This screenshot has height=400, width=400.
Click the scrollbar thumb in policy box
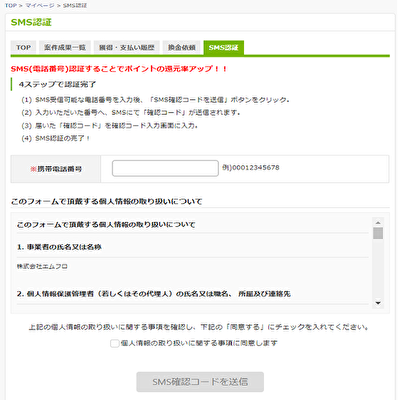point(378,233)
